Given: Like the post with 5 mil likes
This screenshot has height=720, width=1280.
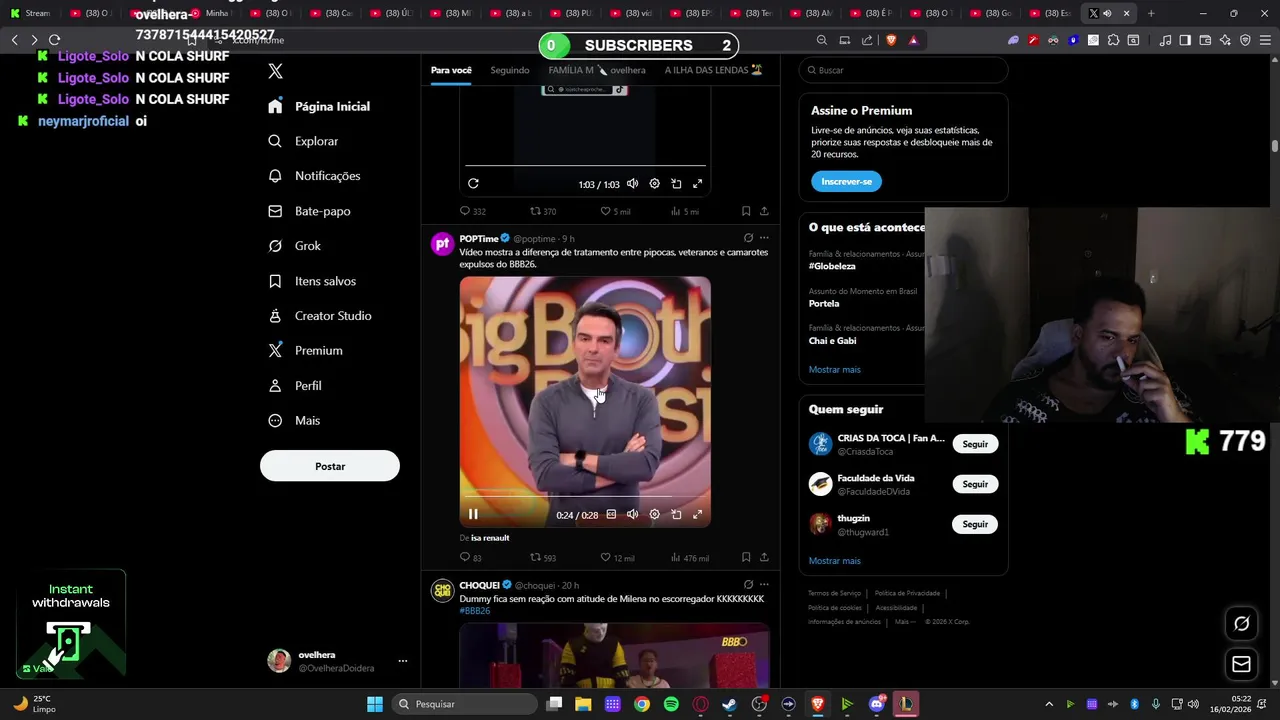Looking at the screenshot, I should point(615,212).
